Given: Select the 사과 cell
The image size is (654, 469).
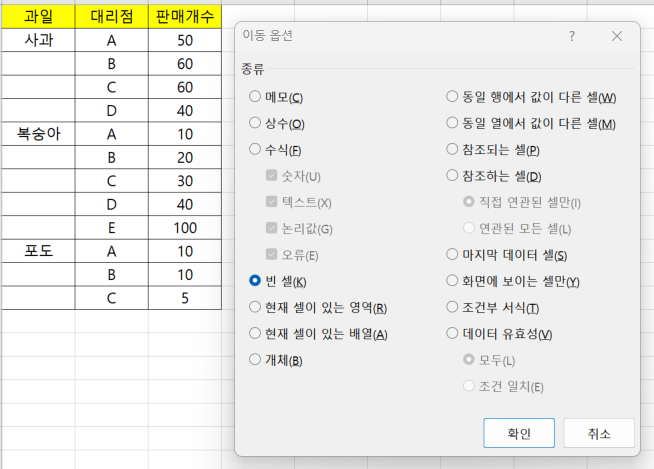Looking at the screenshot, I should [38, 40].
